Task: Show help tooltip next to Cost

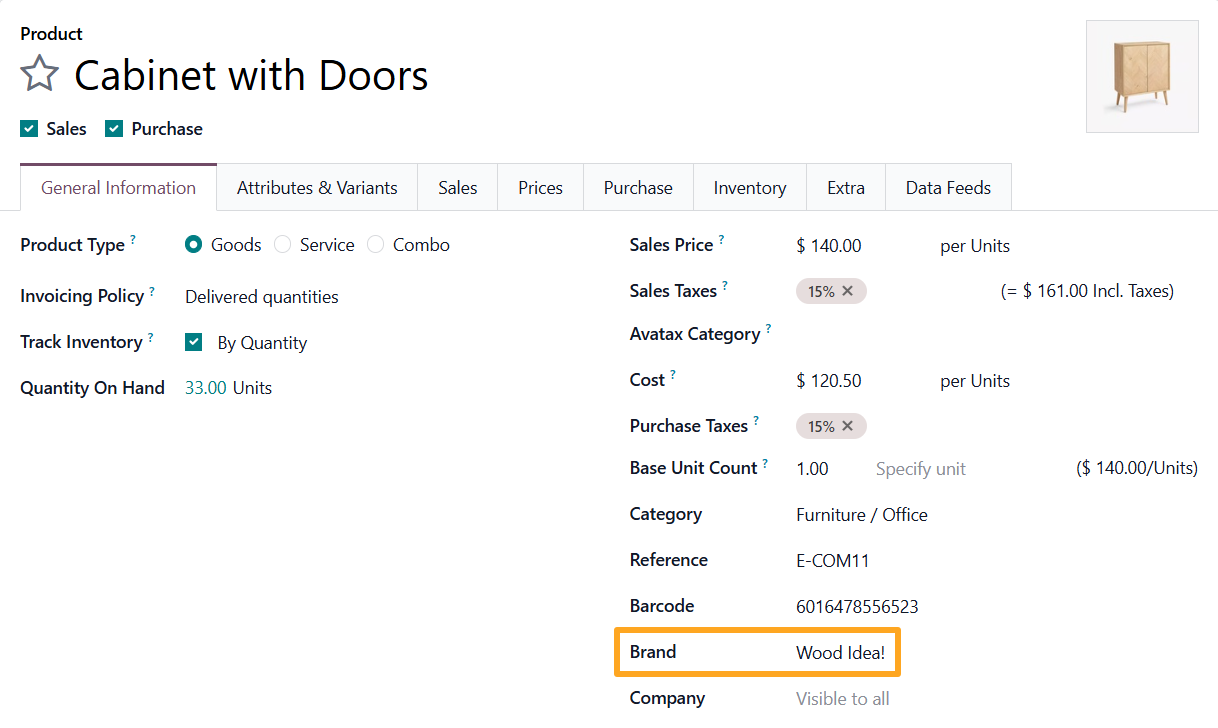Action: [673, 375]
